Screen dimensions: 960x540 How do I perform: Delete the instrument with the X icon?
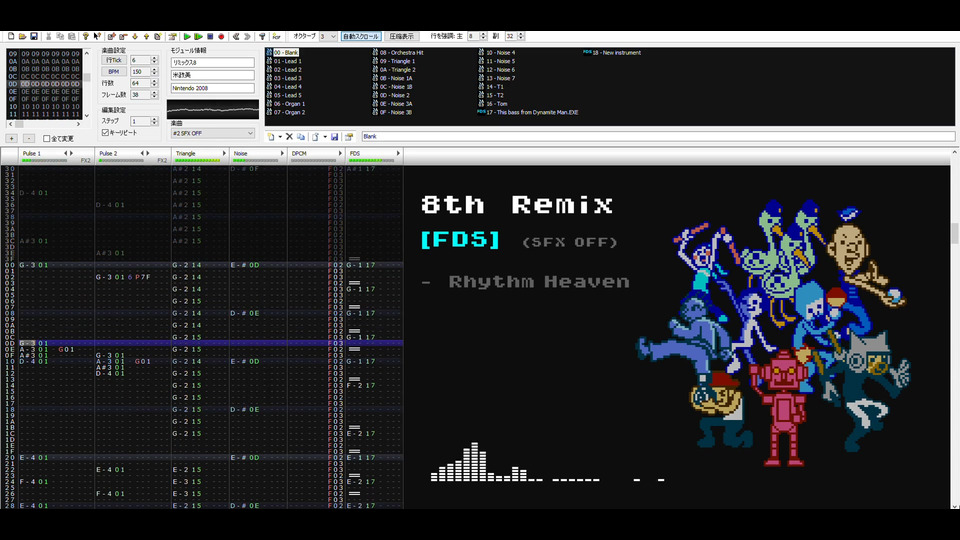click(290, 137)
